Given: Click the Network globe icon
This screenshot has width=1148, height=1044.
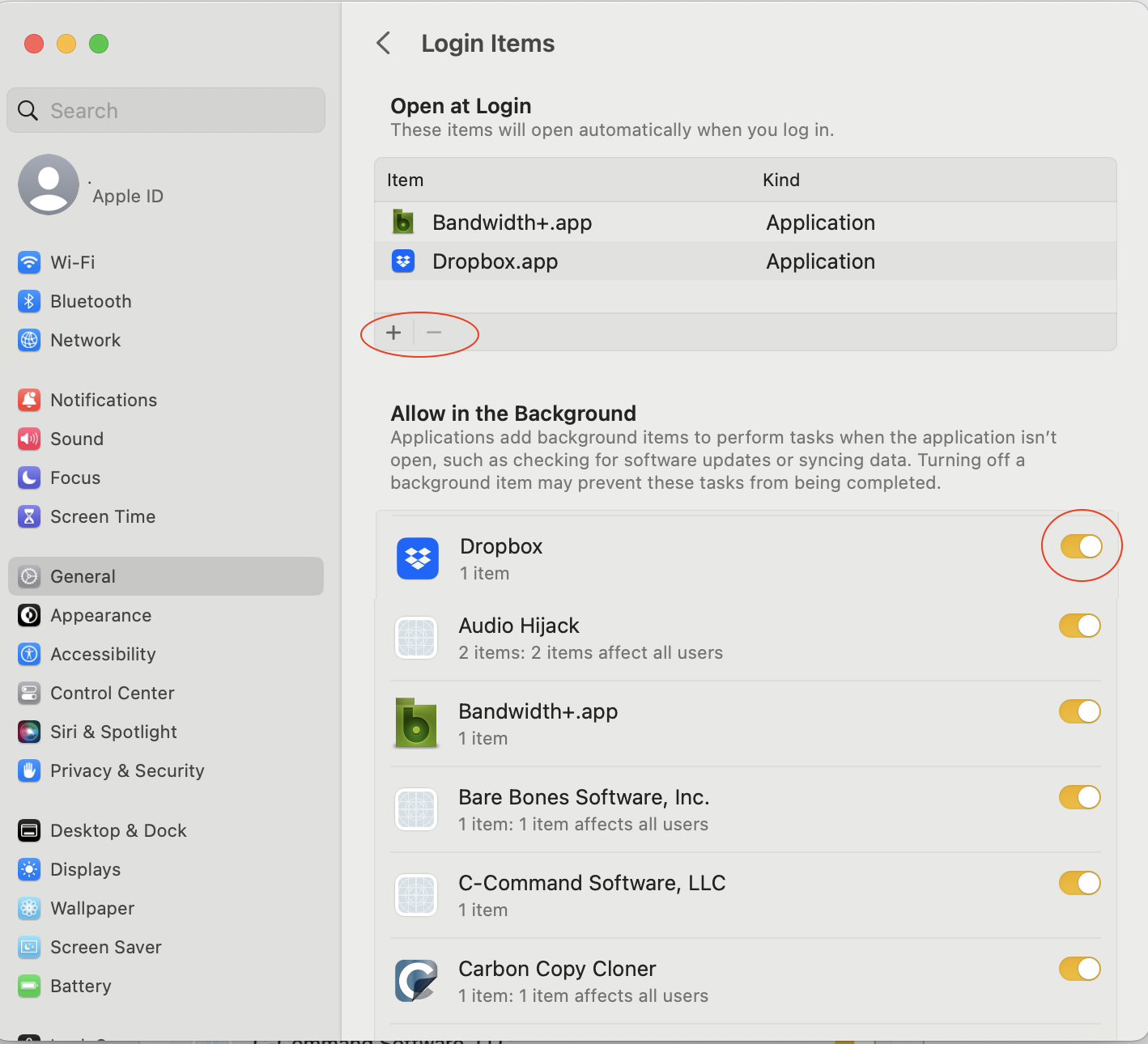Looking at the screenshot, I should point(29,340).
